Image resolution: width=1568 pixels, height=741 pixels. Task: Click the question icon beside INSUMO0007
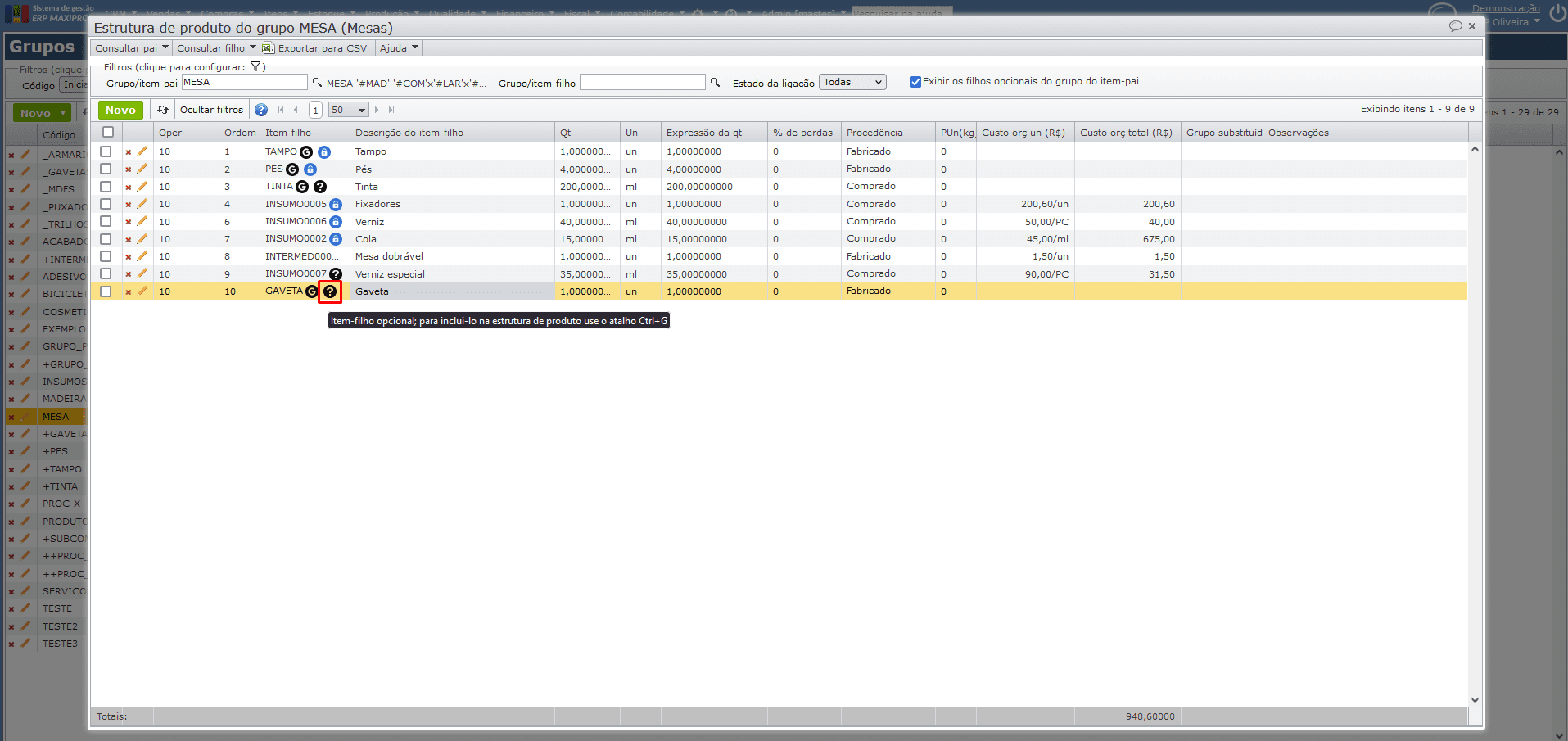pyautogui.click(x=336, y=274)
